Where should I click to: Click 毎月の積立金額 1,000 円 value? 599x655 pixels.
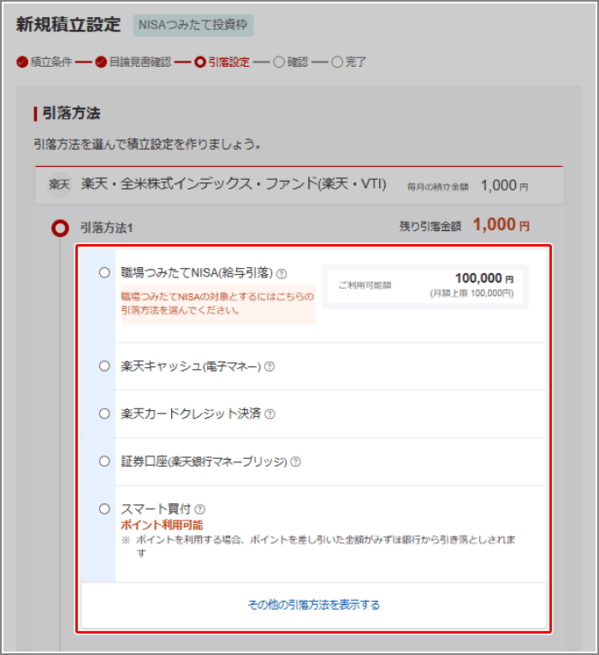pyautogui.click(x=505, y=185)
